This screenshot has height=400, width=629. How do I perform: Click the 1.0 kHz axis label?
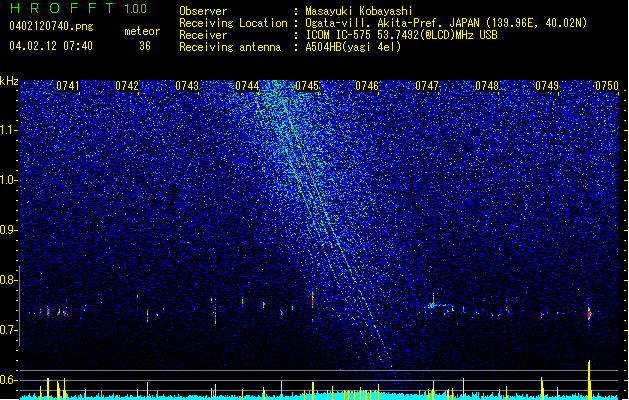click(x=9, y=180)
